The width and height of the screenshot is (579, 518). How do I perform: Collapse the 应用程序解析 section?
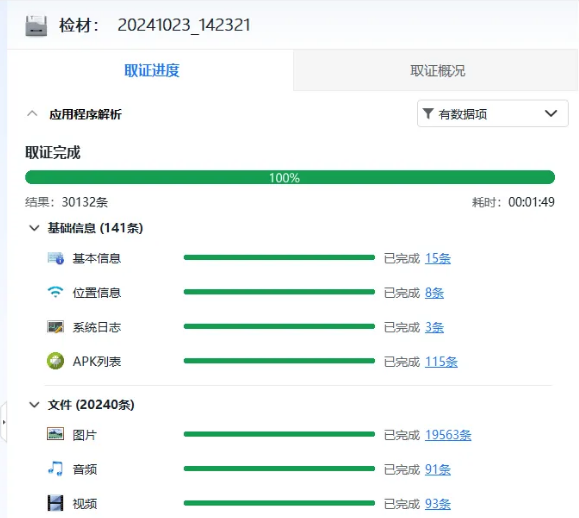32,114
